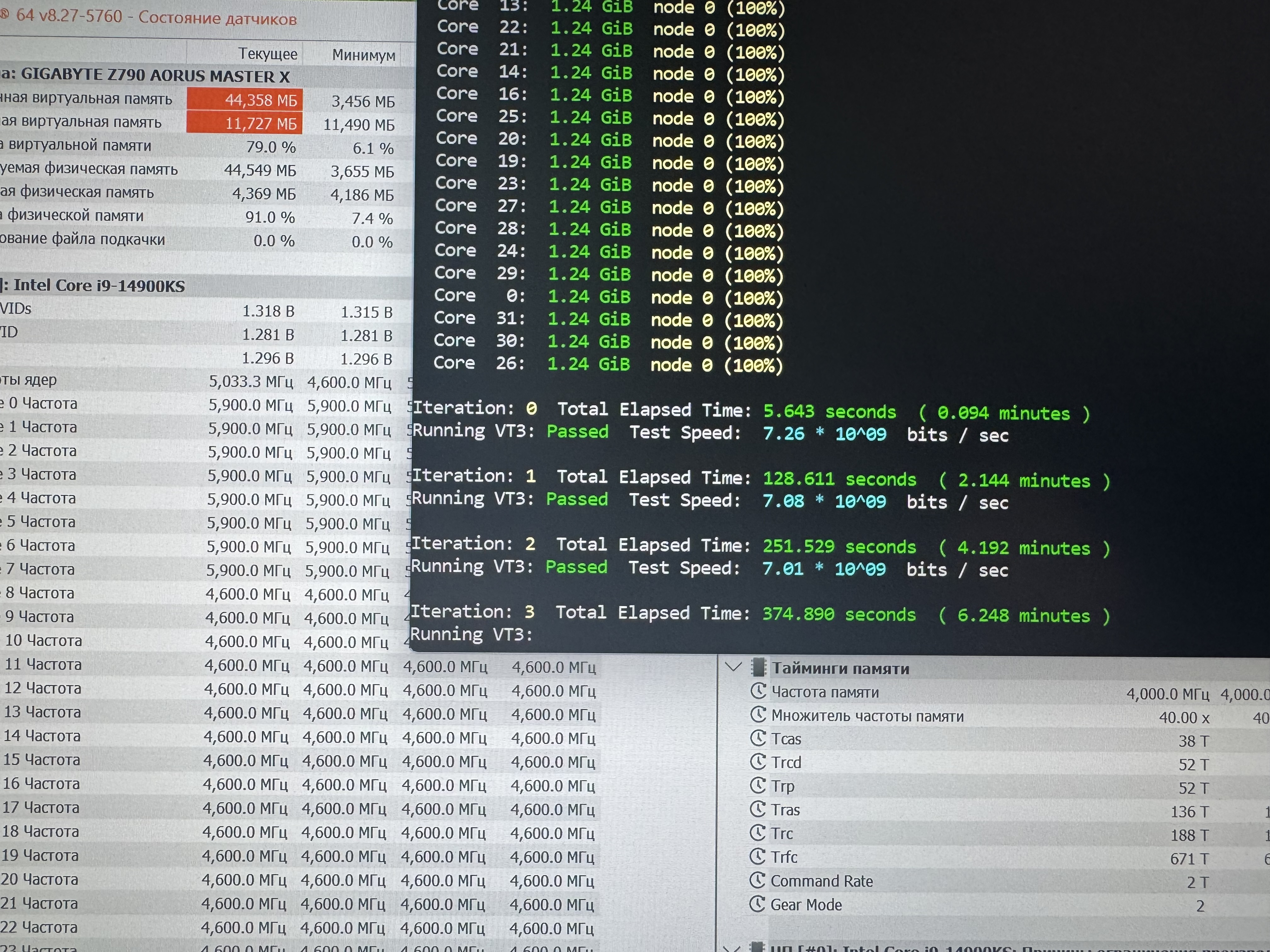Click the clock icon next to Command Rate

click(758, 880)
